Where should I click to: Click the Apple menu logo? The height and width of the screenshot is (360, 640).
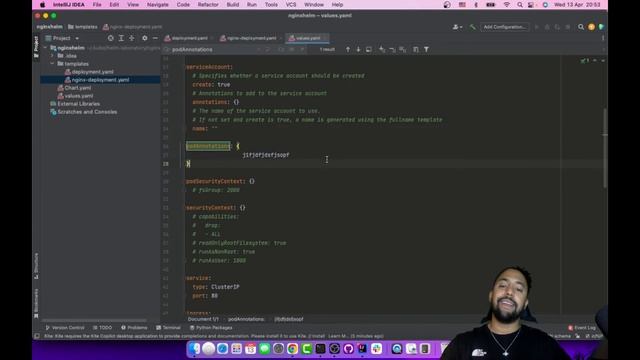(x=42, y=5)
